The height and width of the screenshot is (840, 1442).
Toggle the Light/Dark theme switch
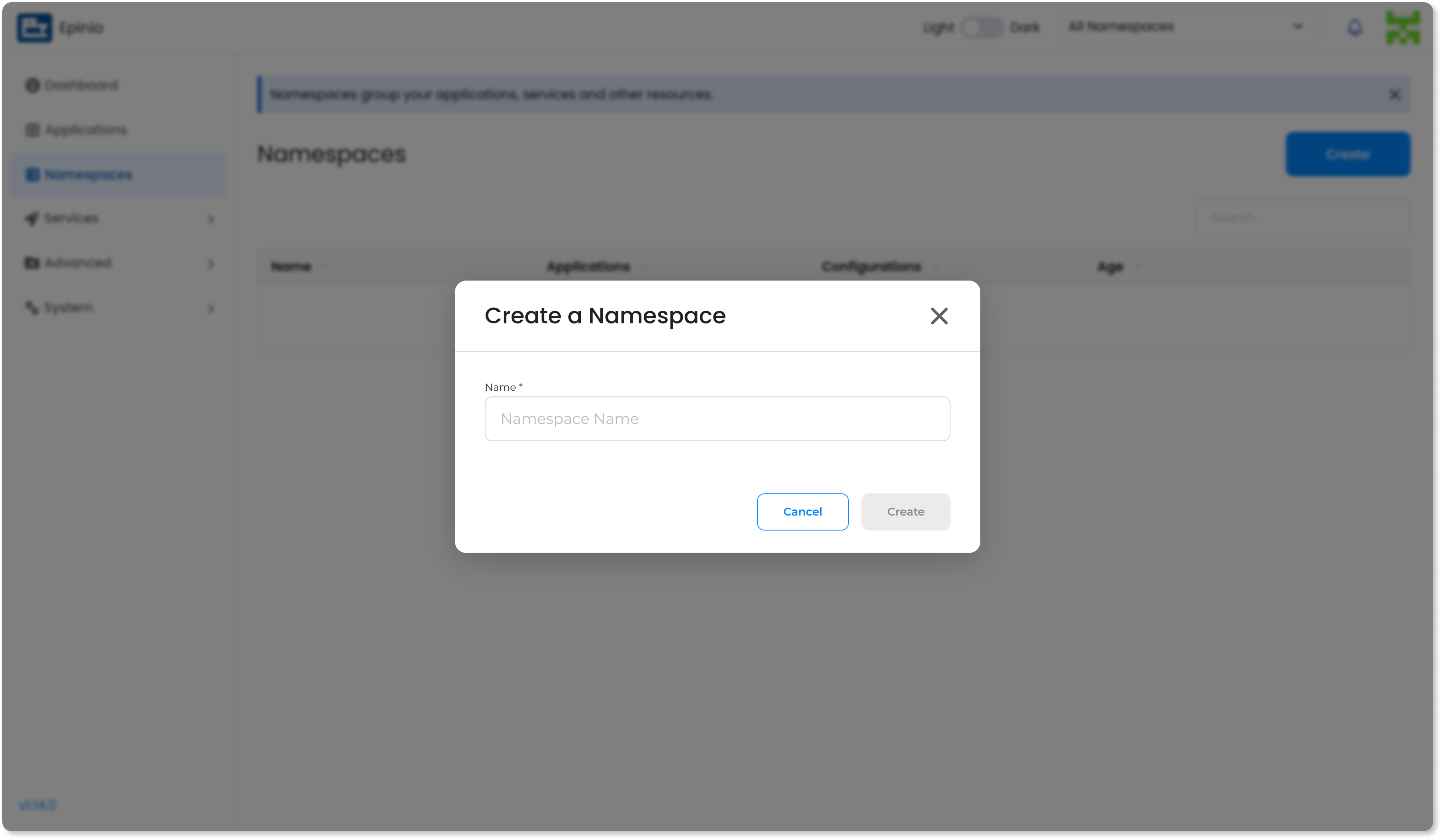coord(982,28)
